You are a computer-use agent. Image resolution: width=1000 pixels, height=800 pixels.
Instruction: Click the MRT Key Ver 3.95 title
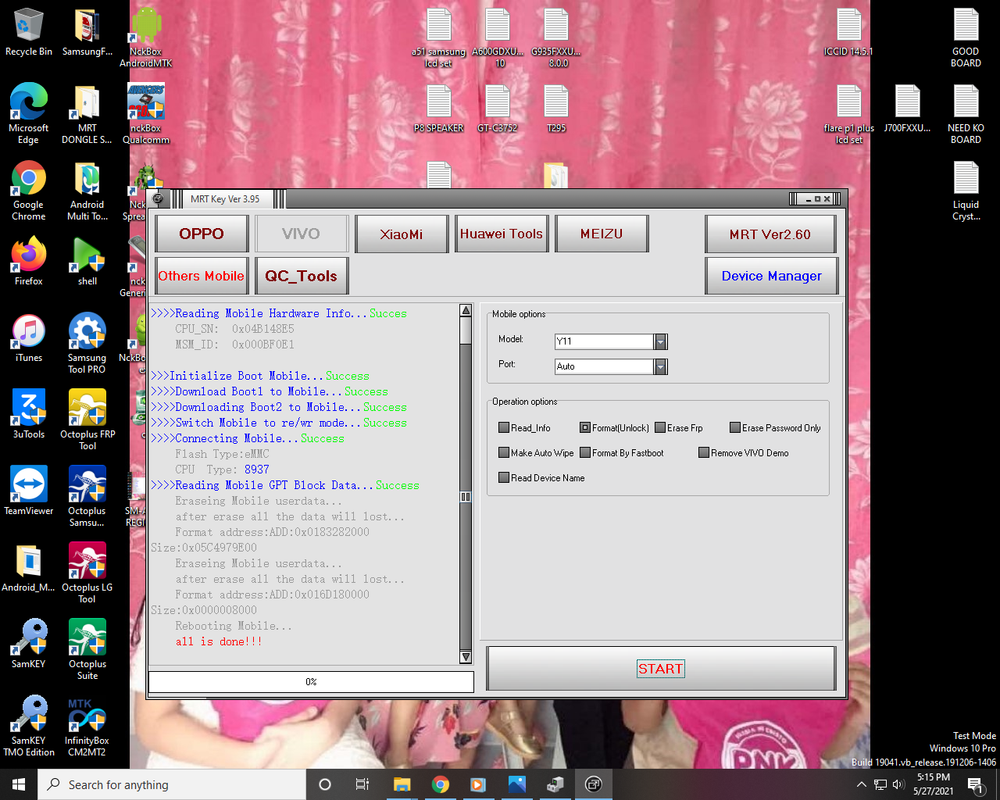pos(225,199)
